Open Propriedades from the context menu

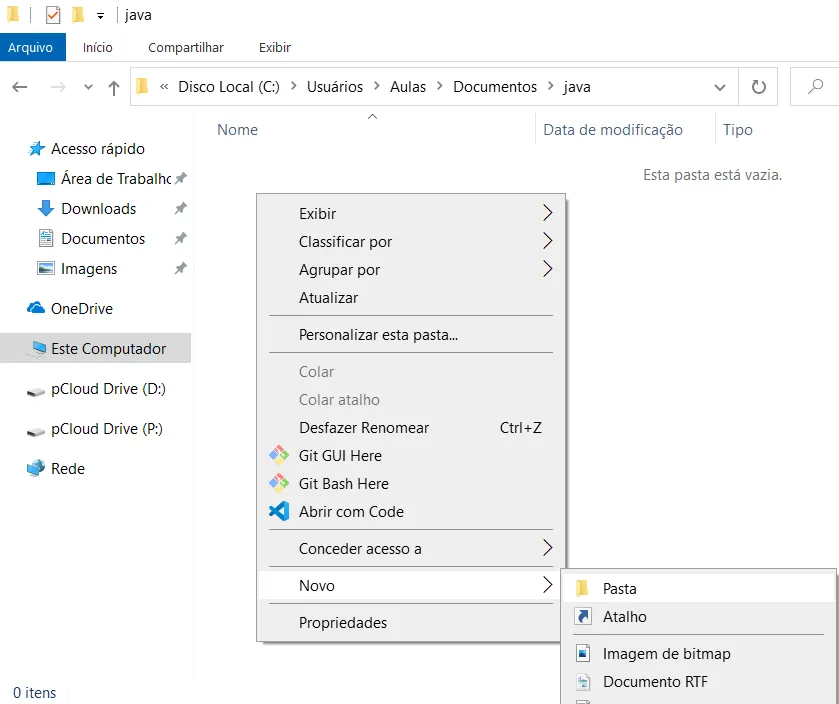click(x=411, y=623)
